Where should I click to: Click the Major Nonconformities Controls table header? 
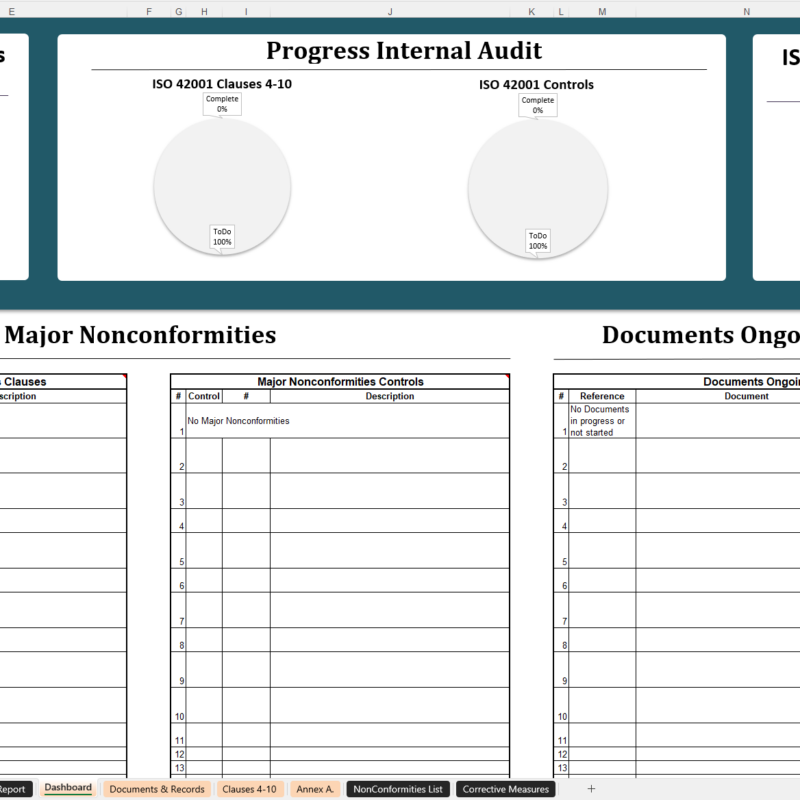pos(342,381)
